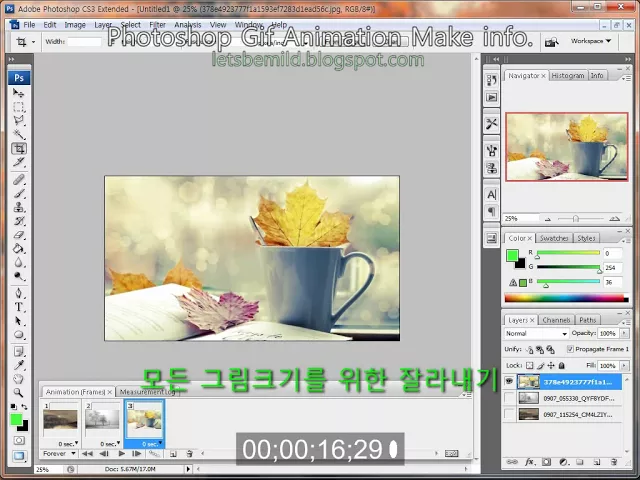
Task: Select the Path Selection tool
Action: coord(18,321)
